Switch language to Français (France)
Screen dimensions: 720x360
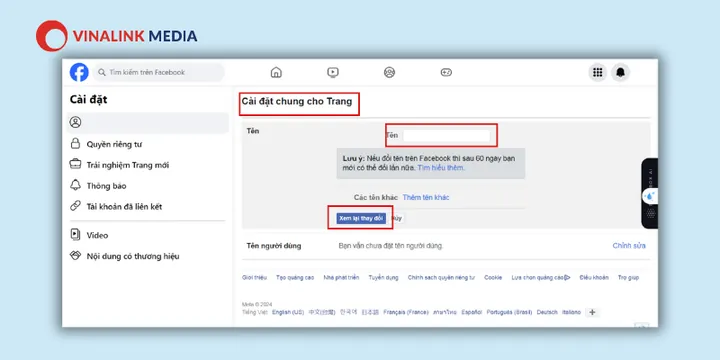405,312
